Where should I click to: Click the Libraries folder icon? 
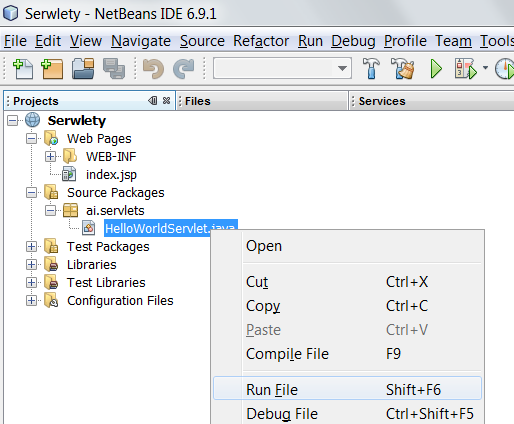coord(51,264)
